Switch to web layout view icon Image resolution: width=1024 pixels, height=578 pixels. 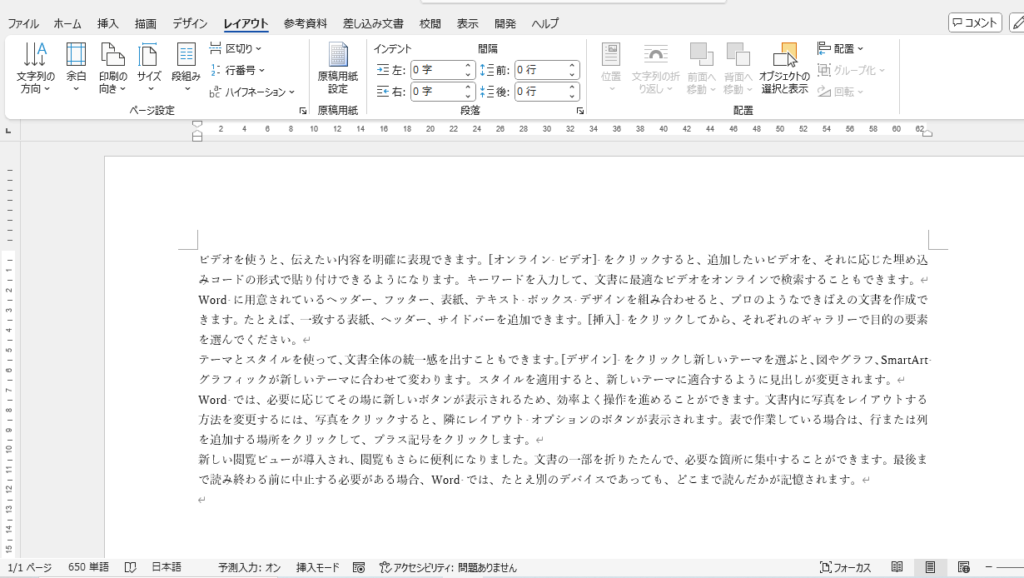[963, 567]
